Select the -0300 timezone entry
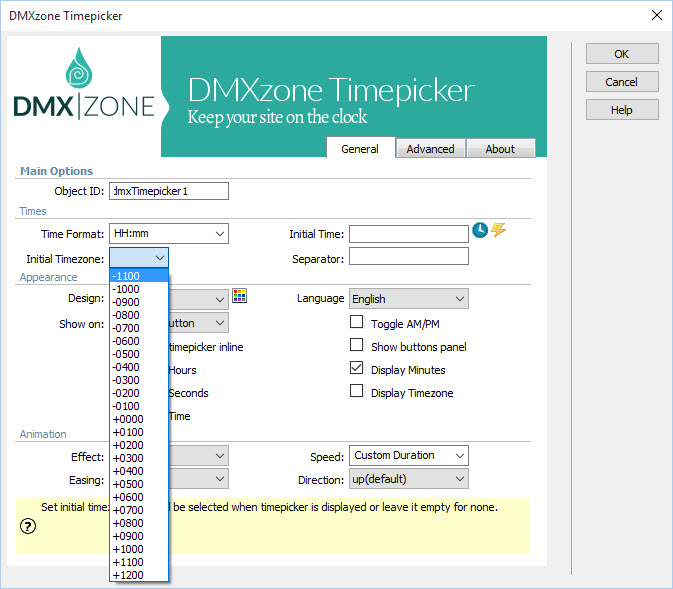Screen dimensions: 673x589 [139, 380]
